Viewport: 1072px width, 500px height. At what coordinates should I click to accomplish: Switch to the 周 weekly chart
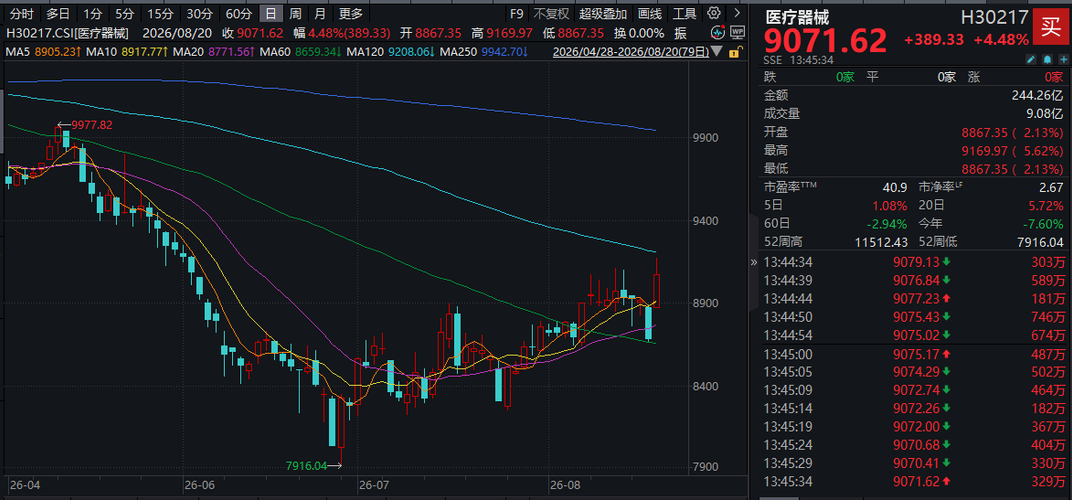coord(295,13)
